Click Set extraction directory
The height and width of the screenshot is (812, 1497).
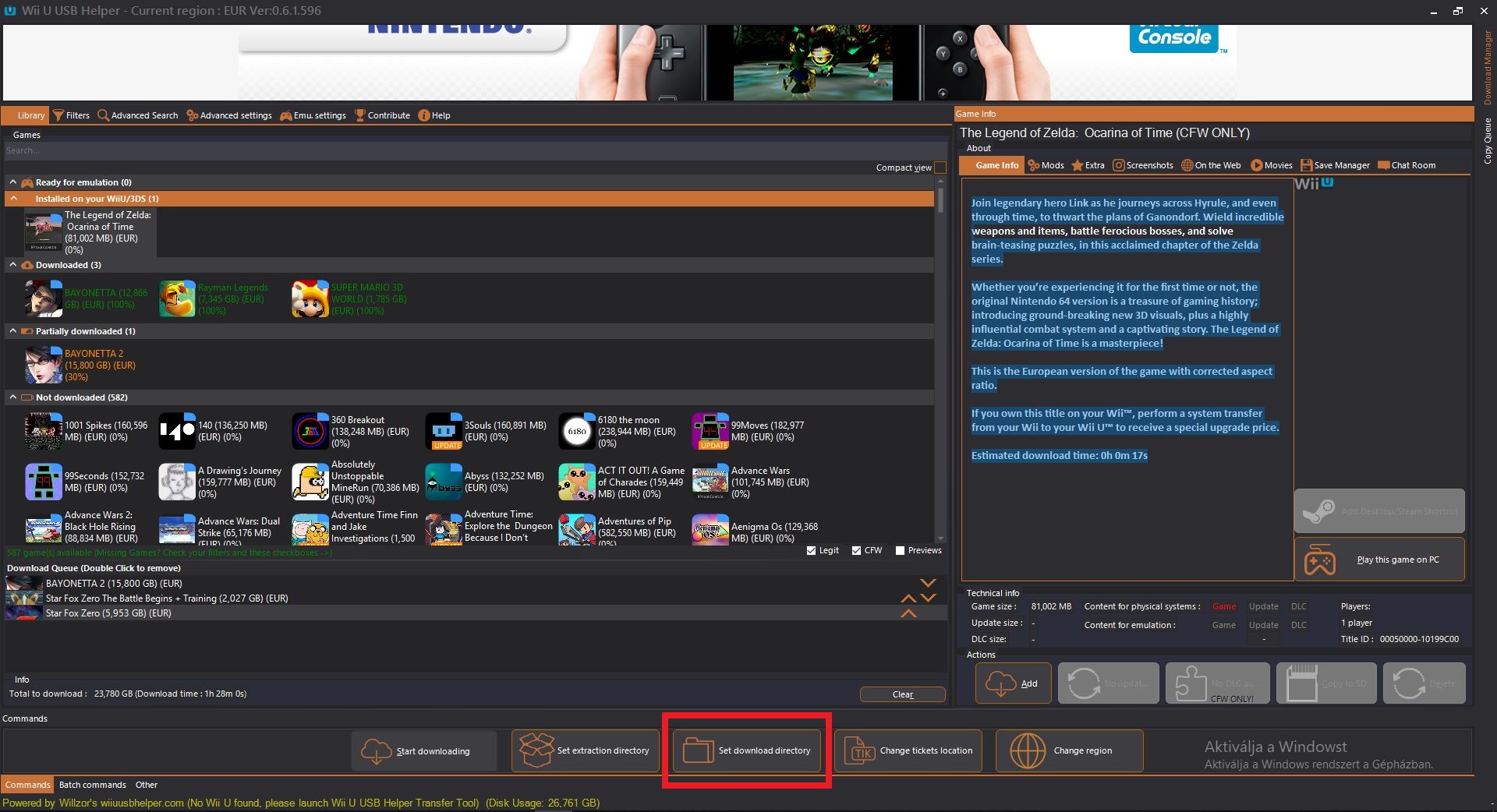[586, 750]
